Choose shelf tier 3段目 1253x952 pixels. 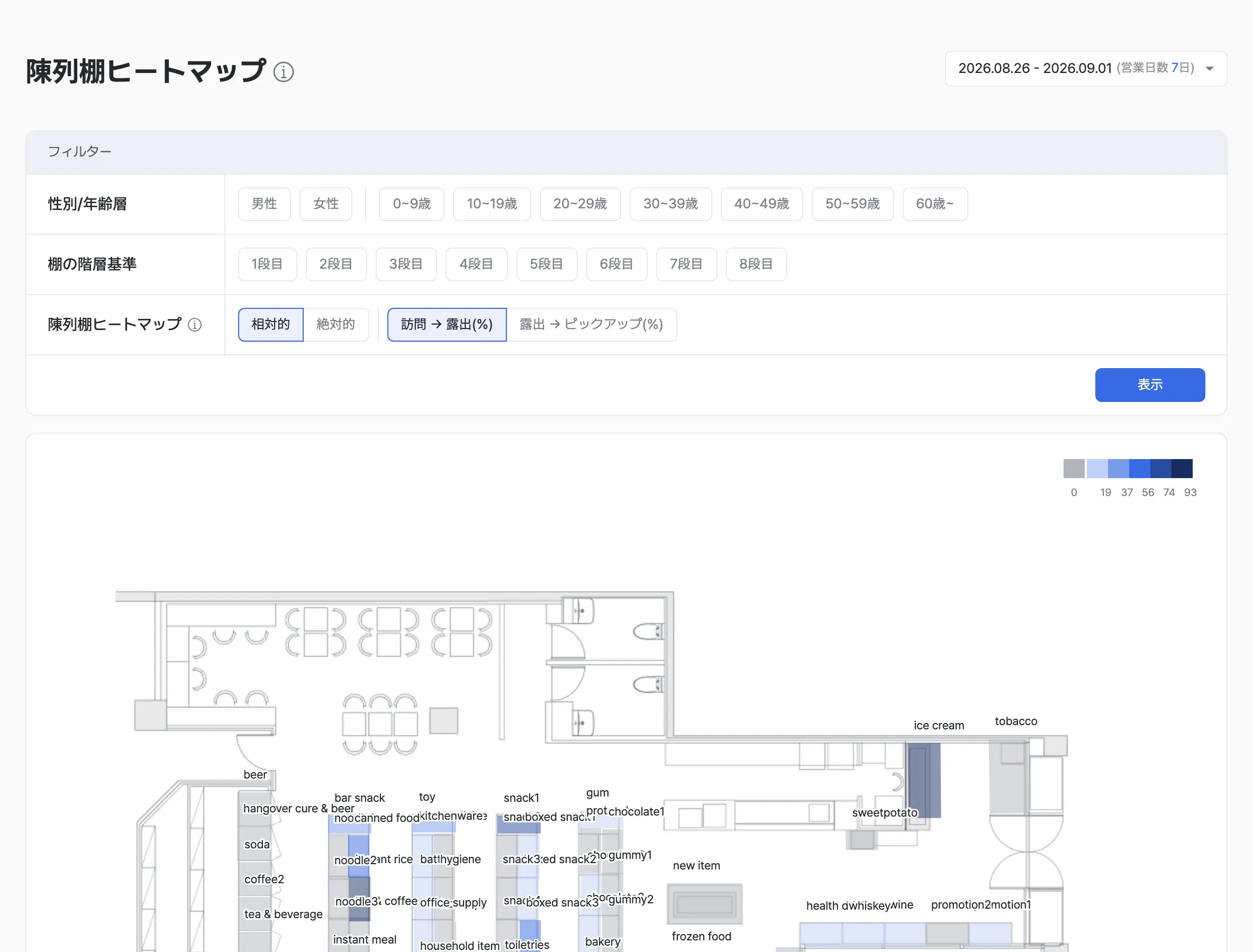(x=406, y=264)
